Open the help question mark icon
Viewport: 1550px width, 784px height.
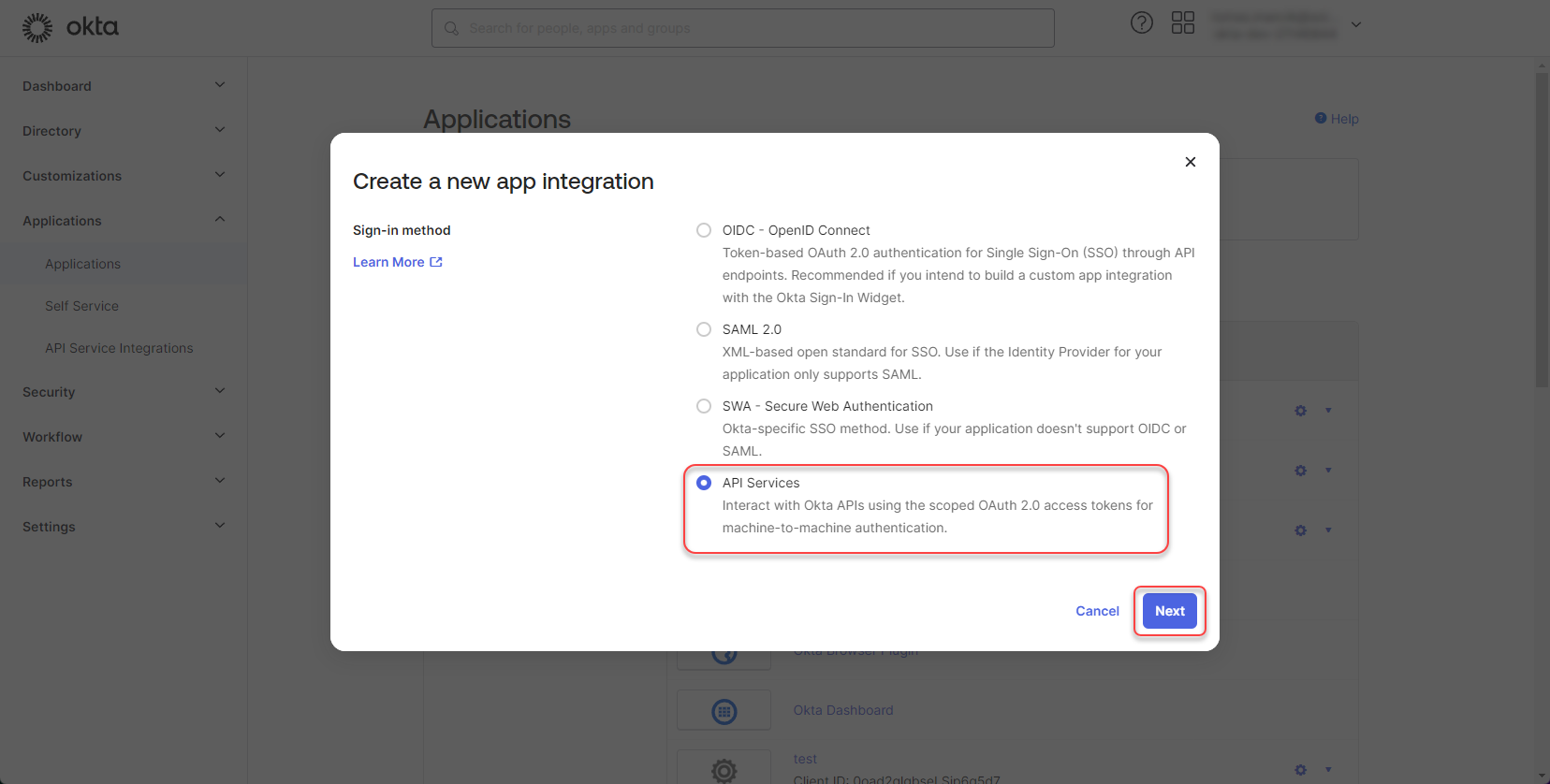(1142, 22)
